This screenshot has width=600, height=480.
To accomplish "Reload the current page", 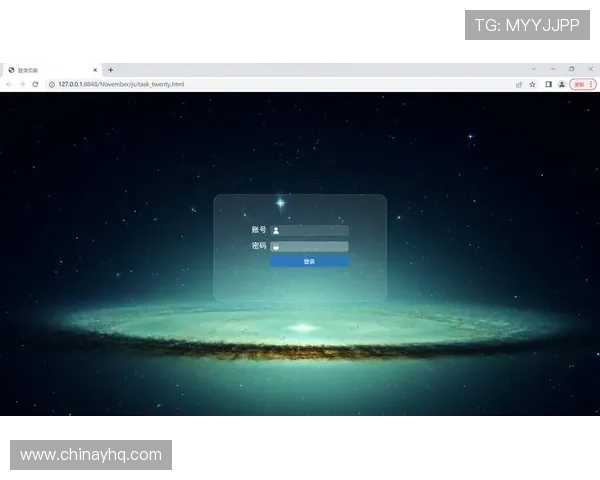I will 35,84.
